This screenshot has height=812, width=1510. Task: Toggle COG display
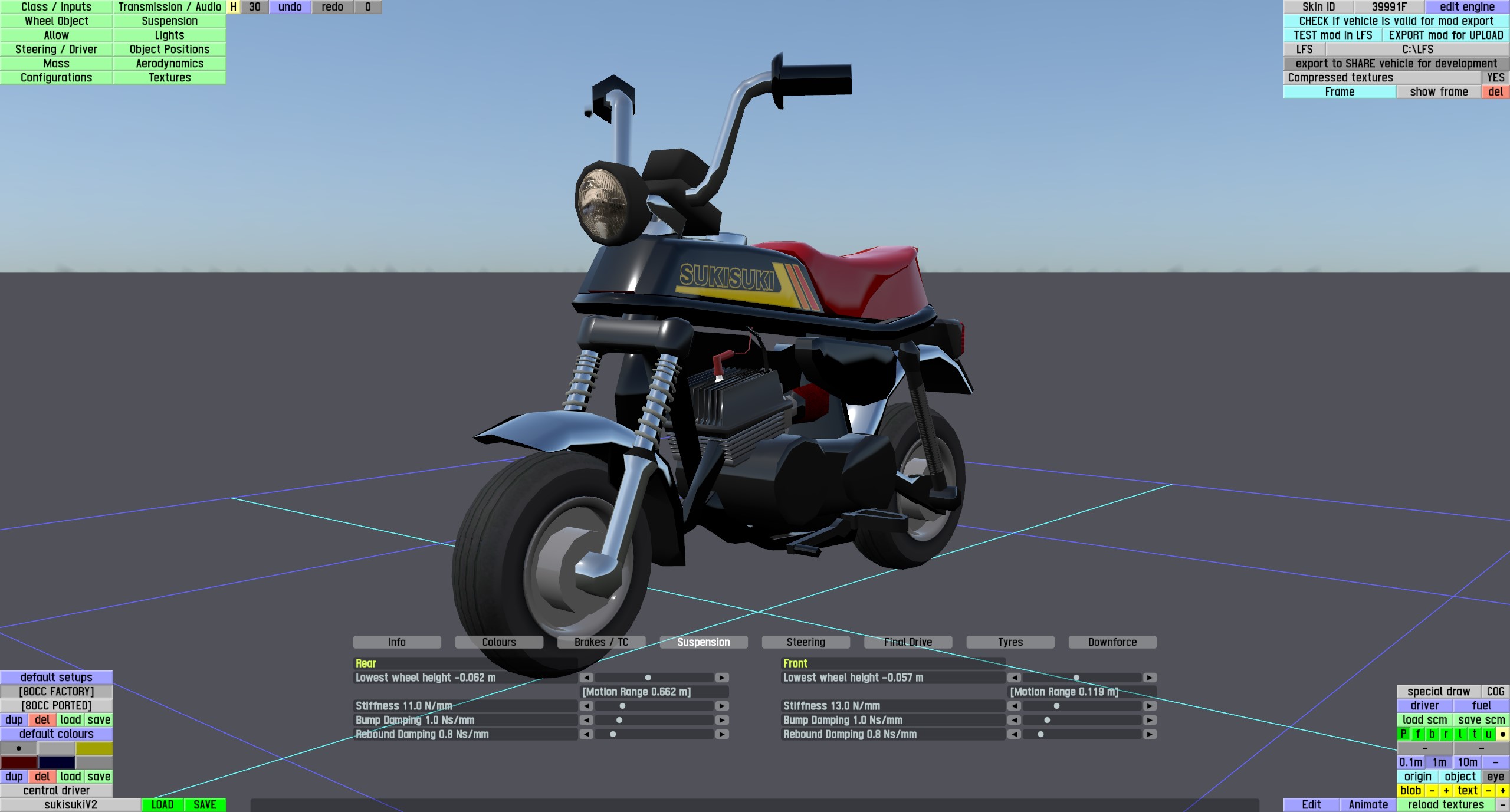tap(1495, 692)
